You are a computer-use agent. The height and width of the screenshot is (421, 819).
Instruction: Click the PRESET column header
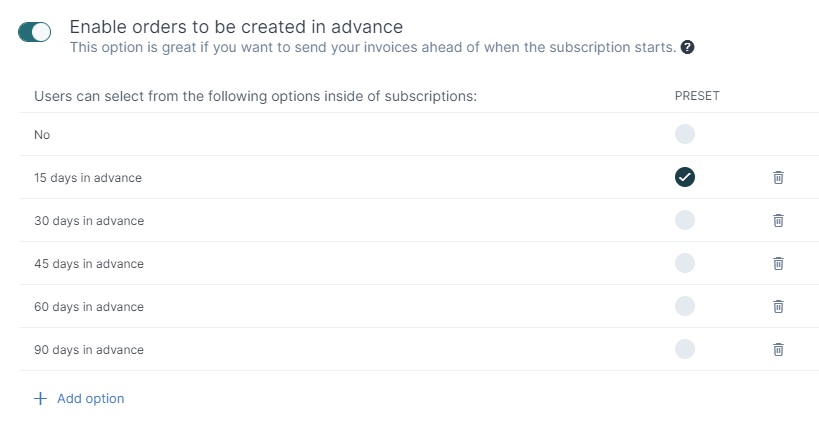(x=697, y=96)
